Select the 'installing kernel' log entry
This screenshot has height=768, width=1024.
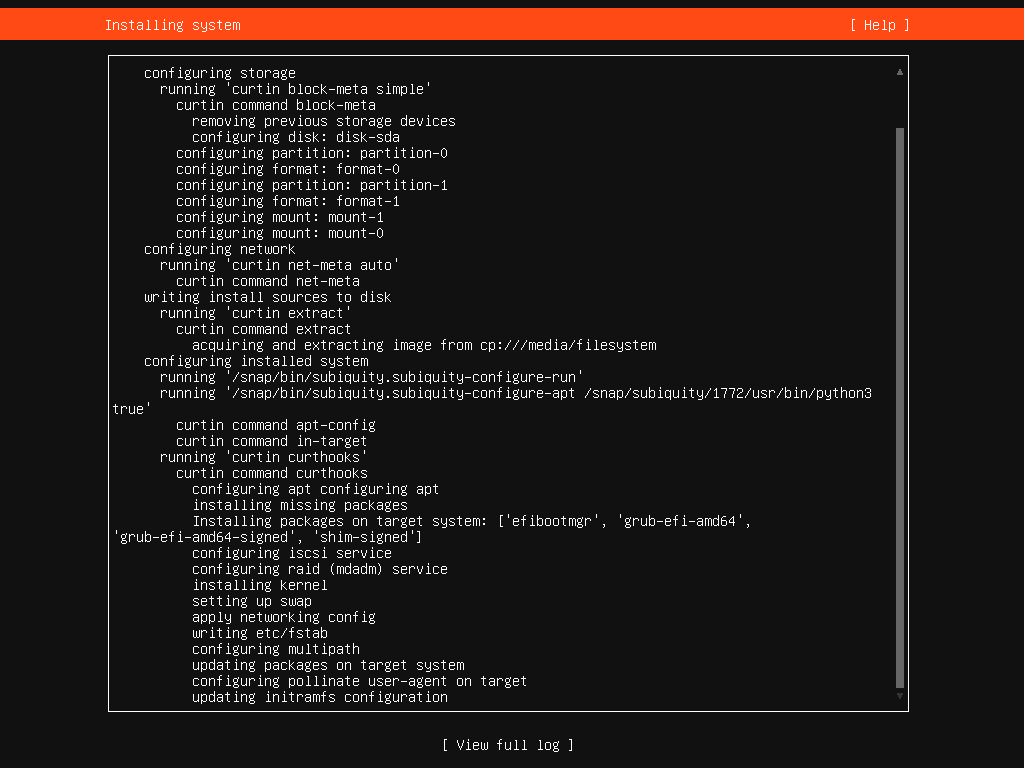(260, 585)
